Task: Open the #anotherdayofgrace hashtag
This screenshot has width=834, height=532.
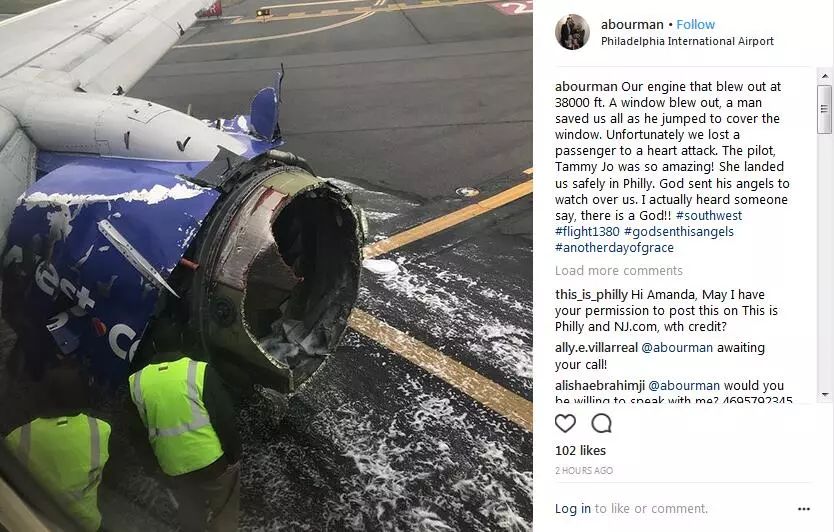Action: [x=614, y=247]
